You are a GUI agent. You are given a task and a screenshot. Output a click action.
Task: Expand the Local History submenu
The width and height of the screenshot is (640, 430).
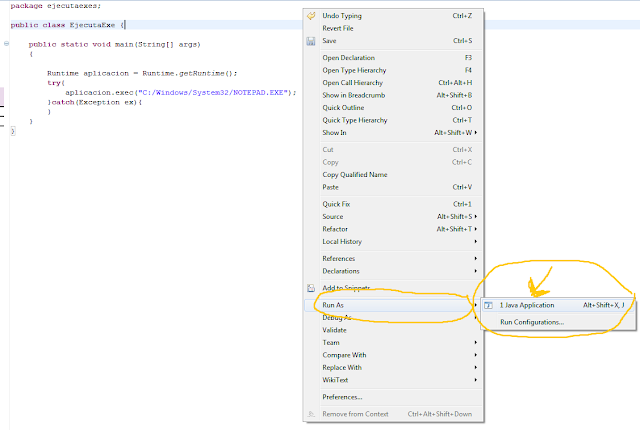[x=393, y=242]
